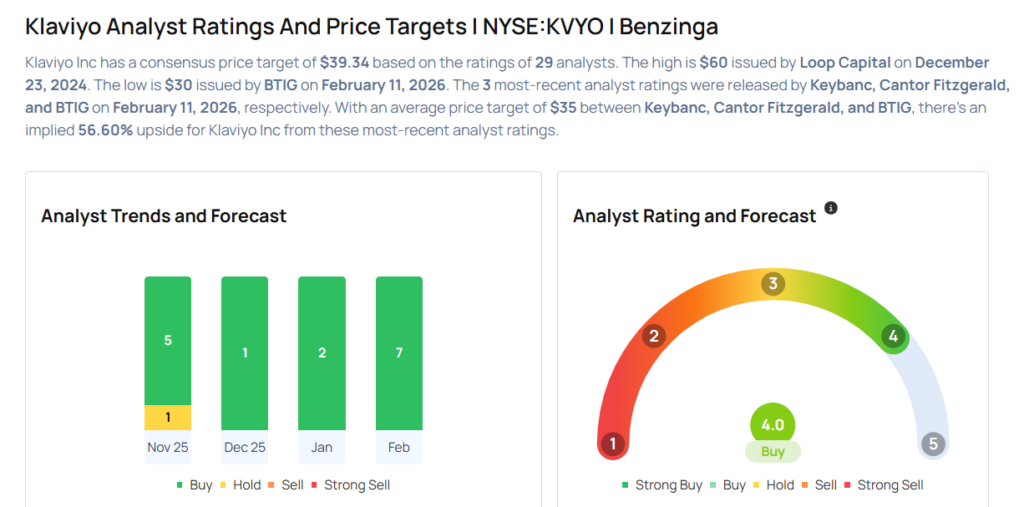Click the Analyst Trends and Forecast heading

pos(163,216)
